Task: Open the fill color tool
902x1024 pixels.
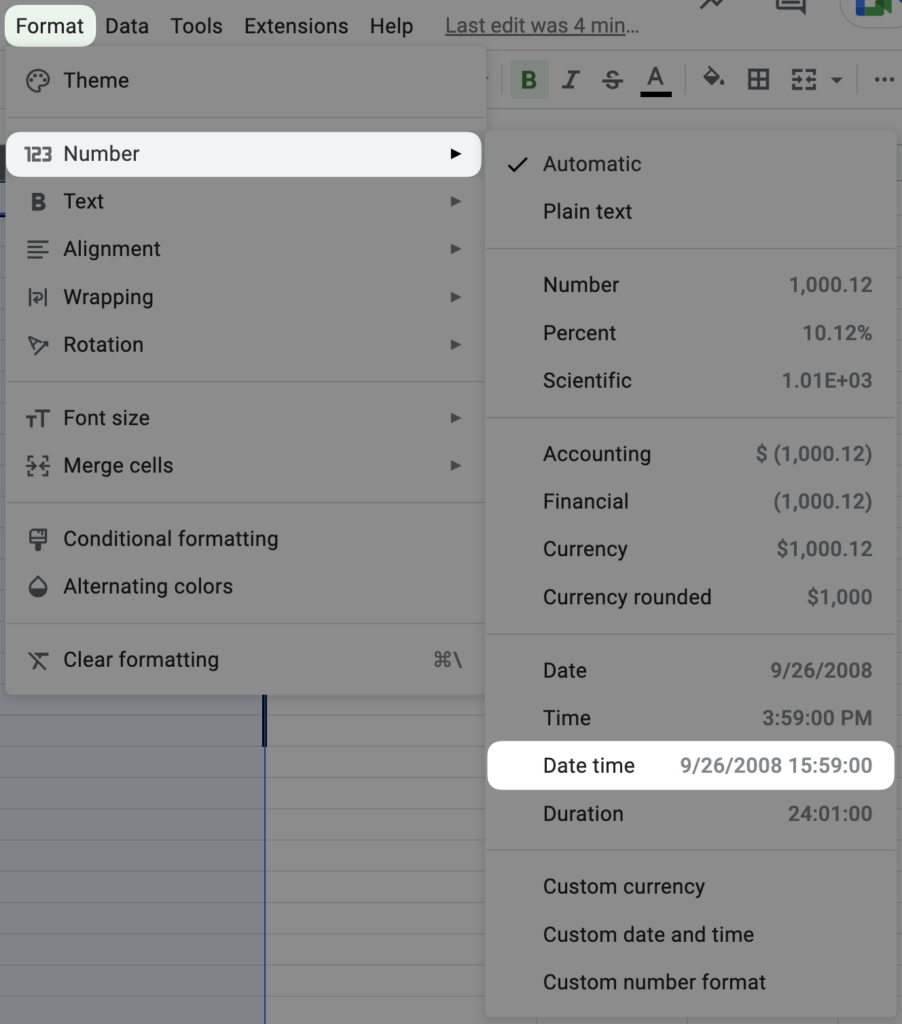Action: click(x=713, y=79)
